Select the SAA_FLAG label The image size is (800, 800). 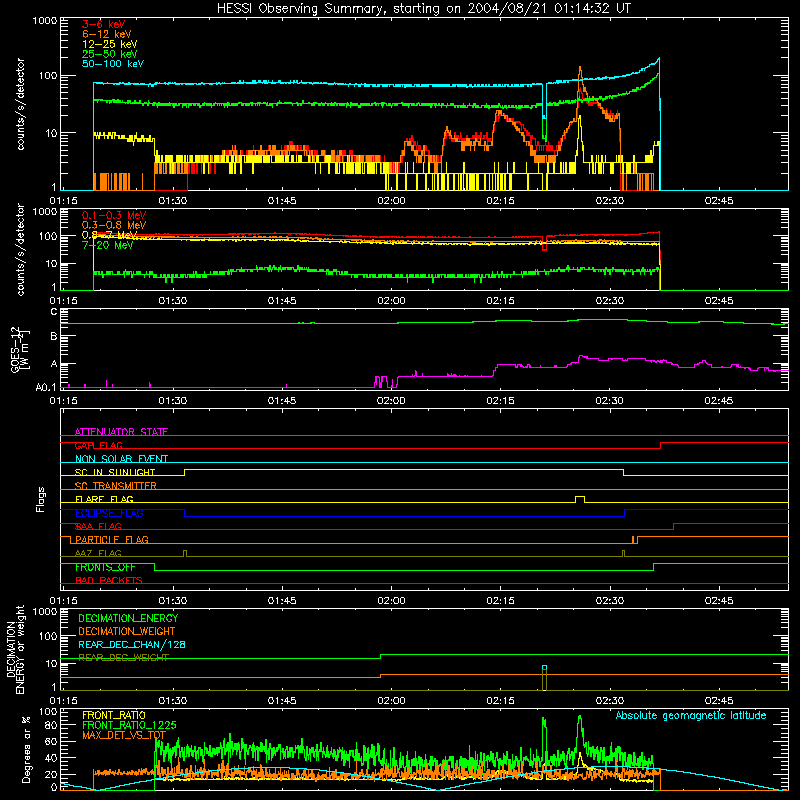[x=98, y=527]
